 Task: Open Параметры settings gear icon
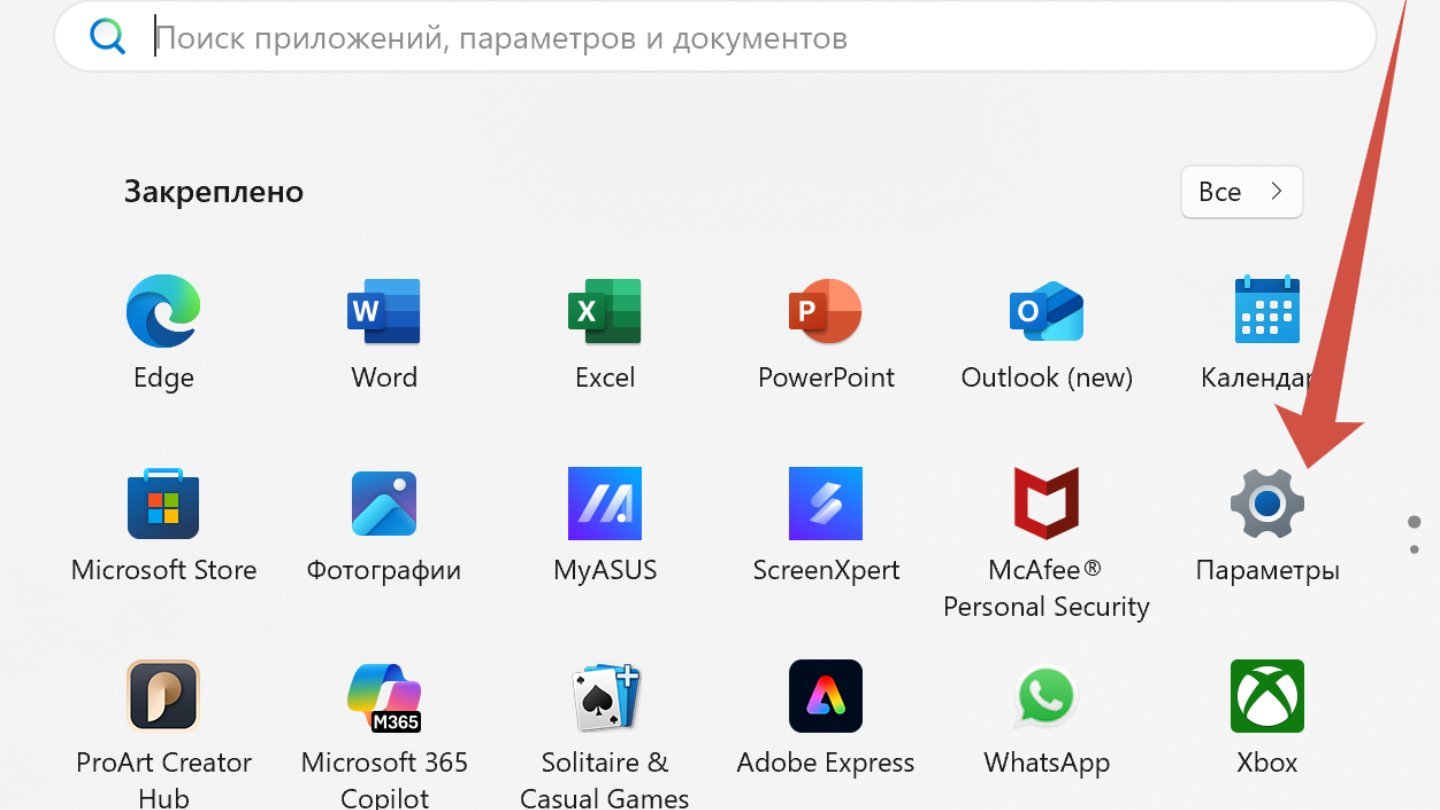coord(1267,503)
